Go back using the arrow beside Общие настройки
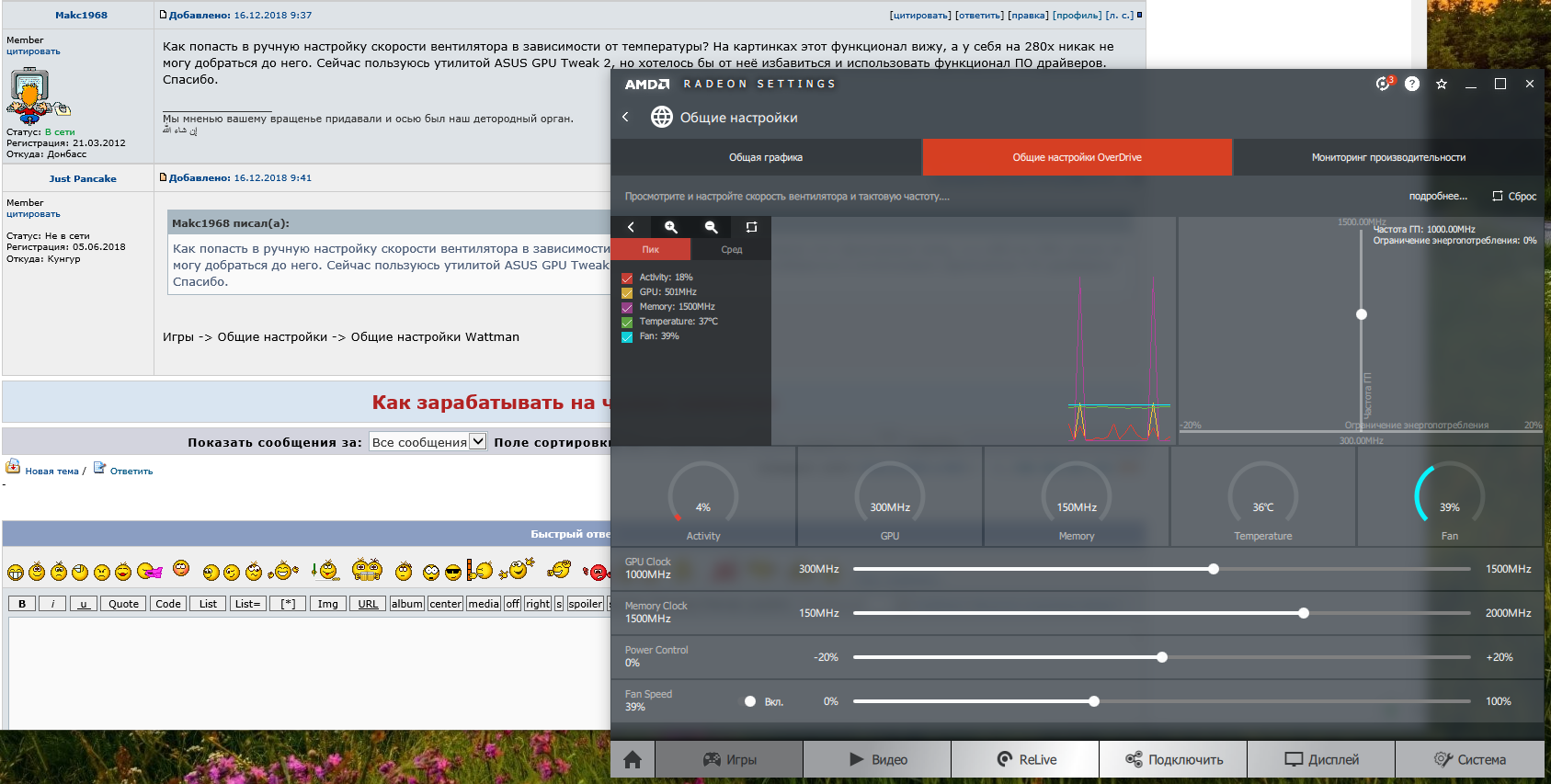This screenshot has width=1551, height=784. tap(625, 117)
